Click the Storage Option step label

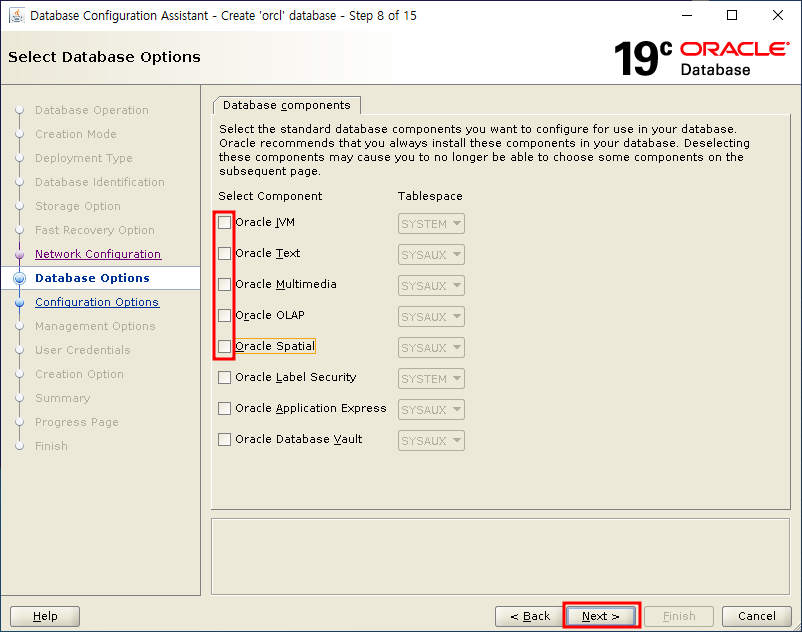[78, 206]
